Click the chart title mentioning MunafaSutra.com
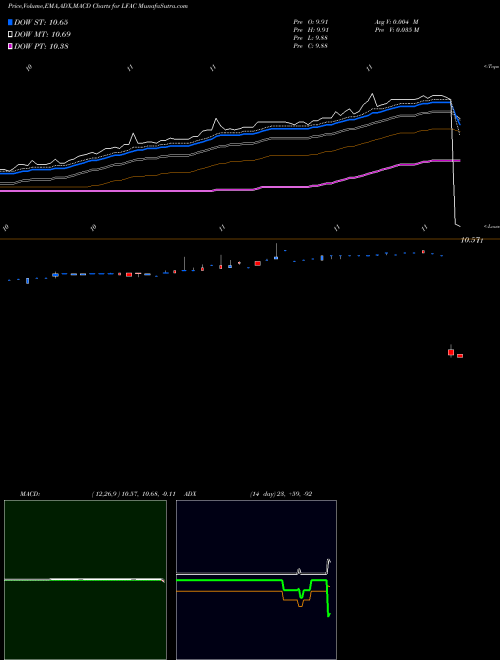 [98, 6]
